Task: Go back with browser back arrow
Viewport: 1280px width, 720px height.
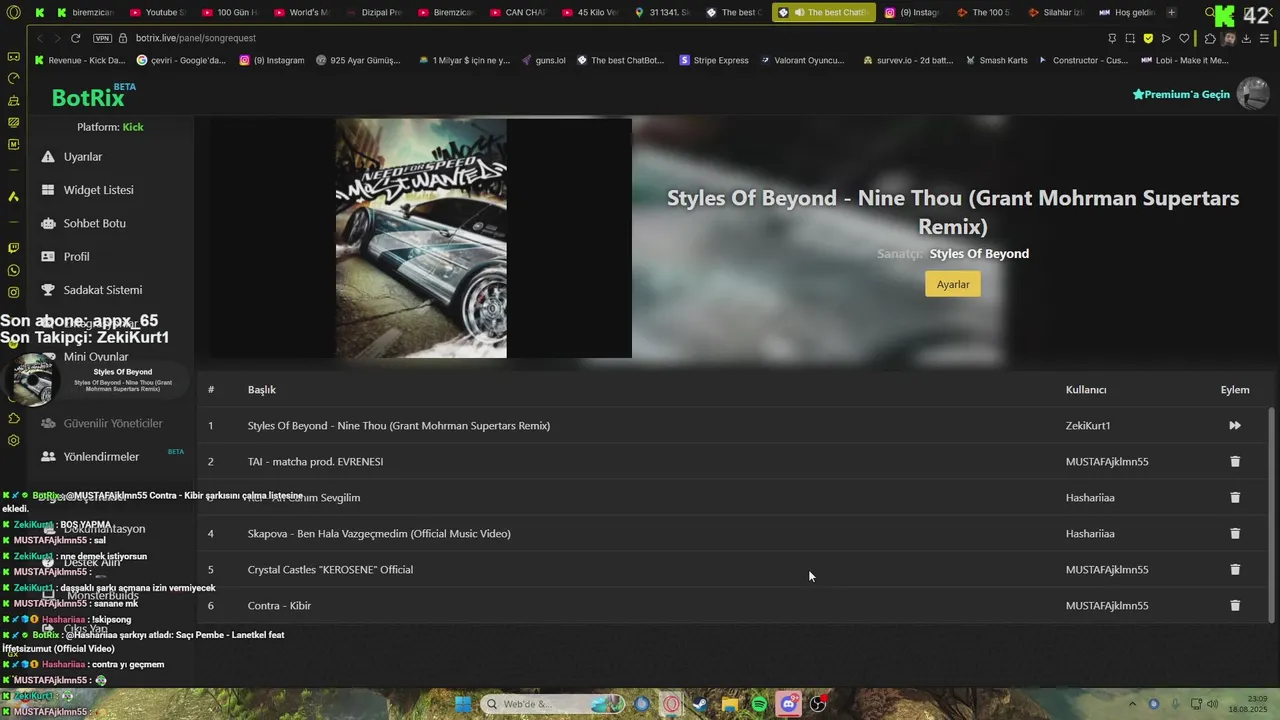Action: 40,38
